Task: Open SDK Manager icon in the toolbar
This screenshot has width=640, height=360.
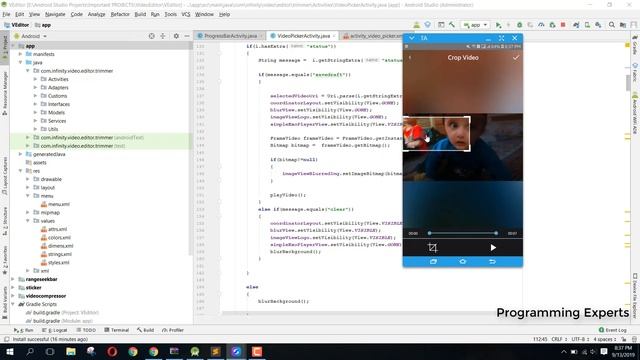Action: pos(598,25)
